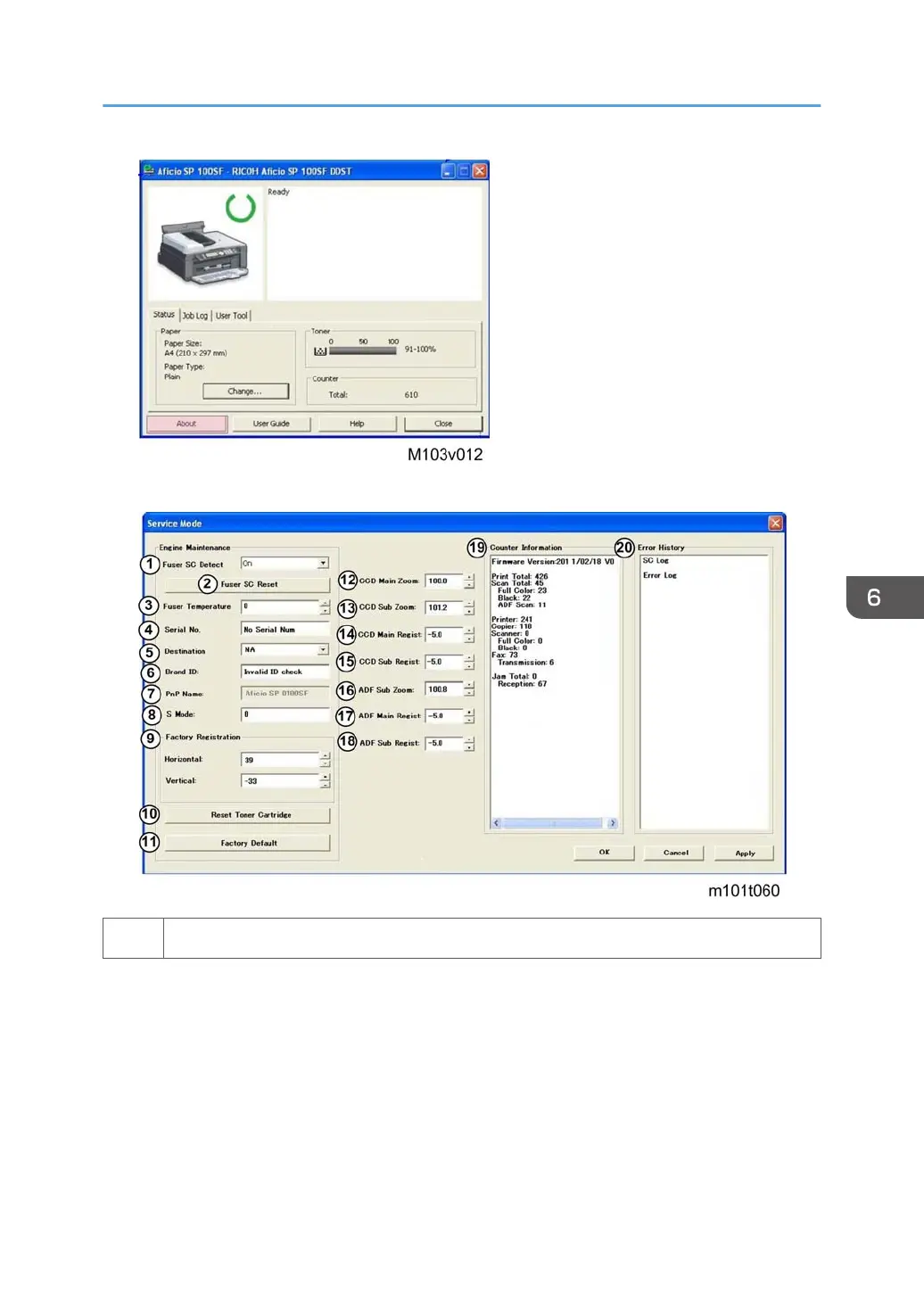Click the CCD Sub Regist value field
The image size is (924, 1311).
click(444, 662)
